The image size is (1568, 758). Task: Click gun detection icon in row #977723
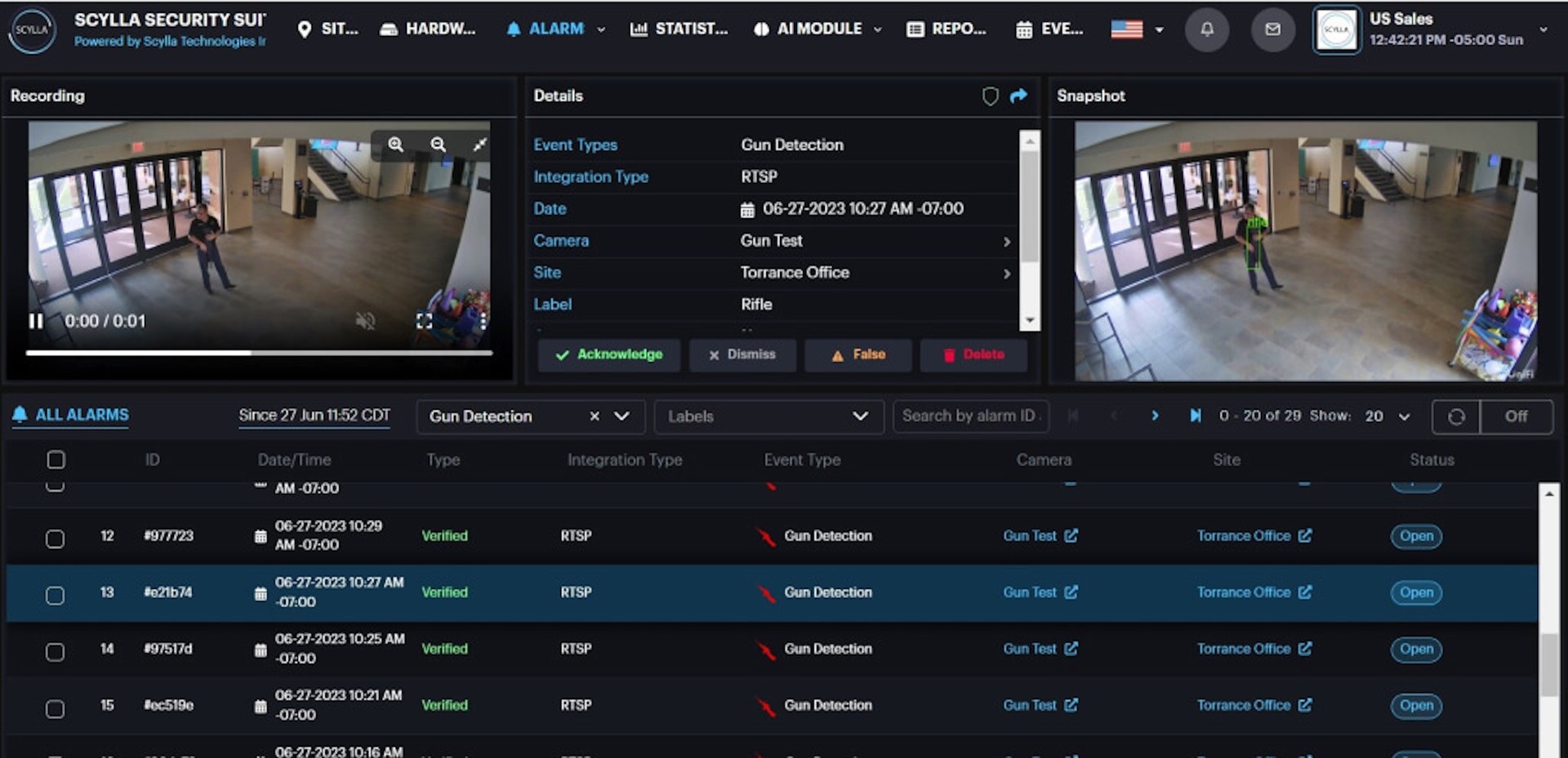766,537
